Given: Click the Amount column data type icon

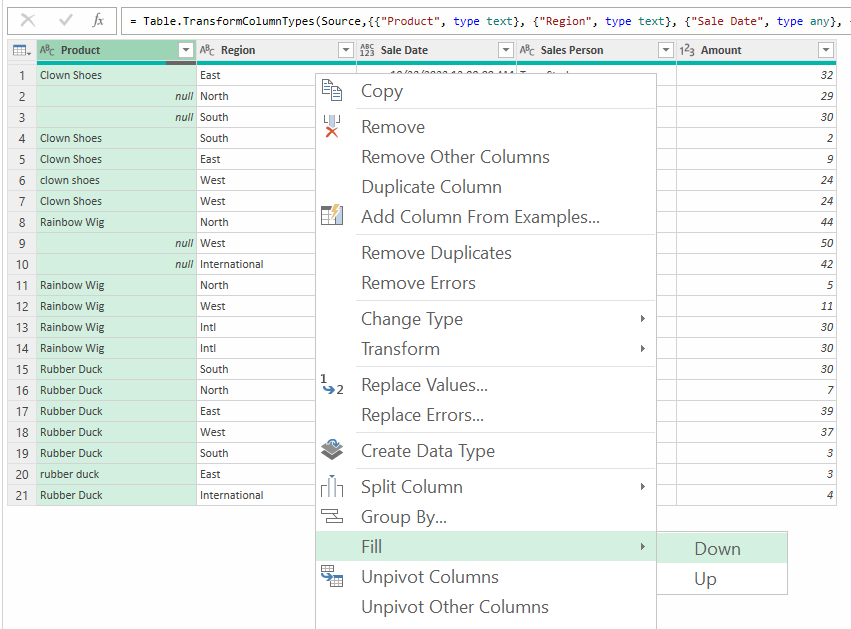Looking at the screenshot, I should coord(688,50).
